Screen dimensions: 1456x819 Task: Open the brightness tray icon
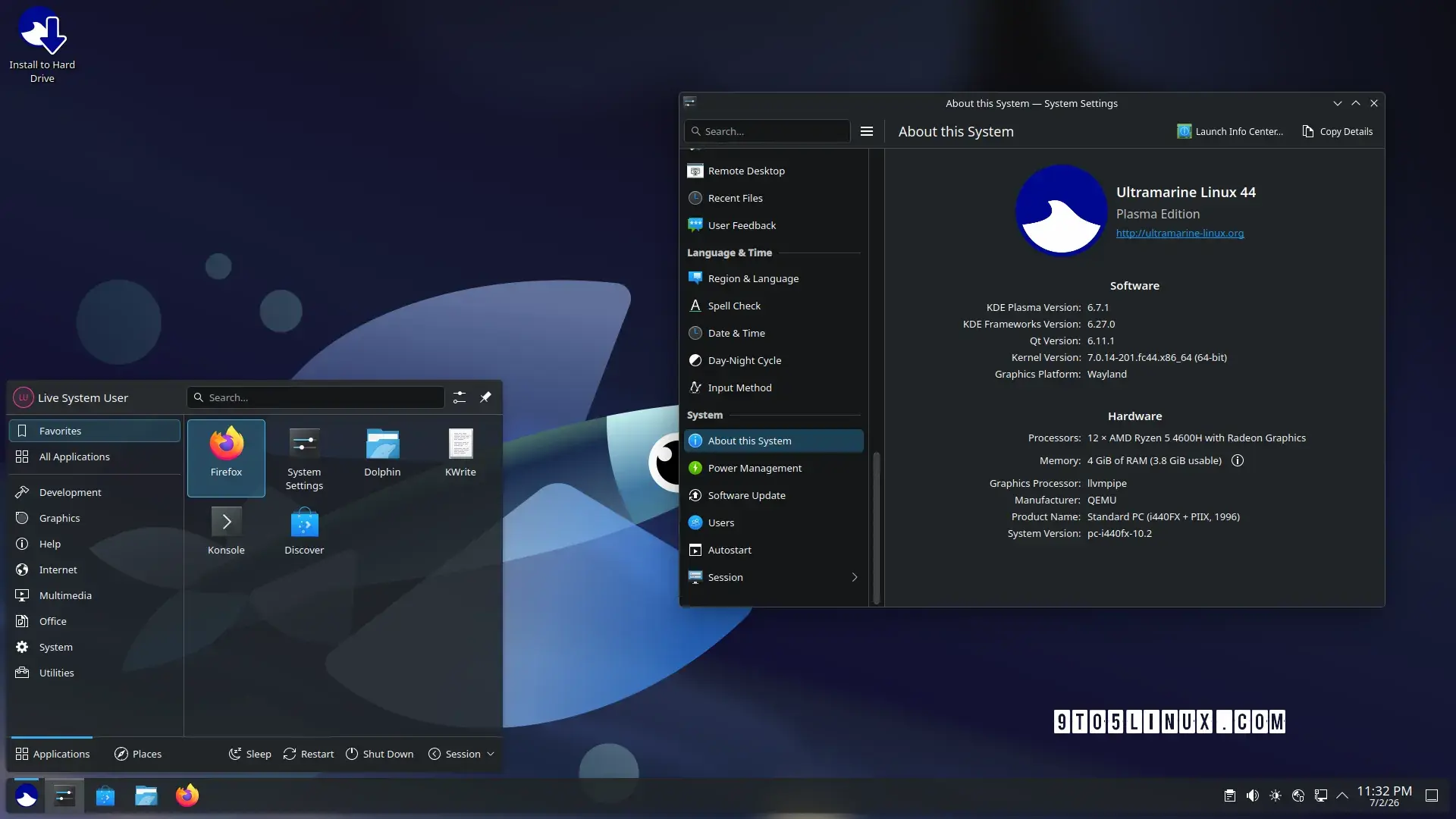[1276, 795]
